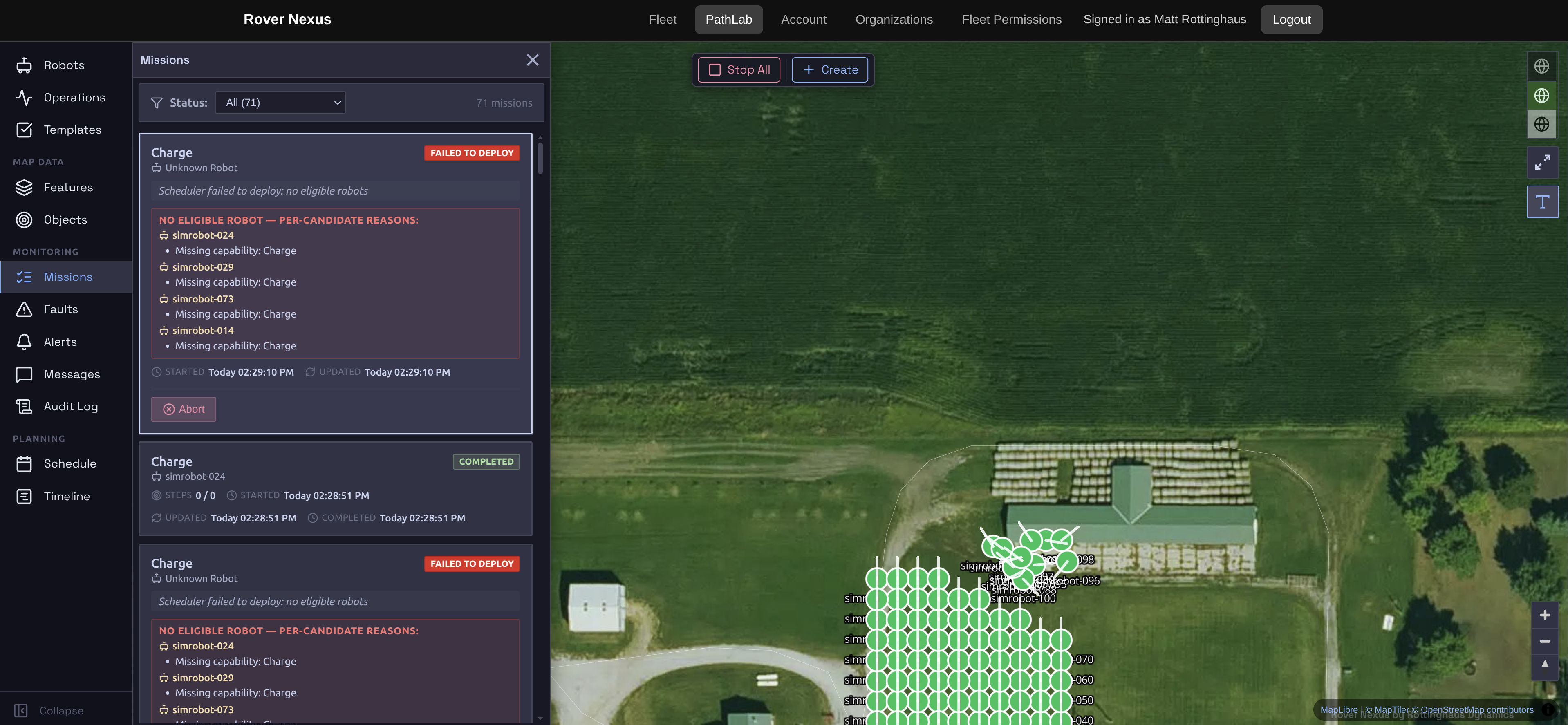
Task: Click 'Signed in as Matt Rottinghaus' text
Action: [x=1165, y=20]
